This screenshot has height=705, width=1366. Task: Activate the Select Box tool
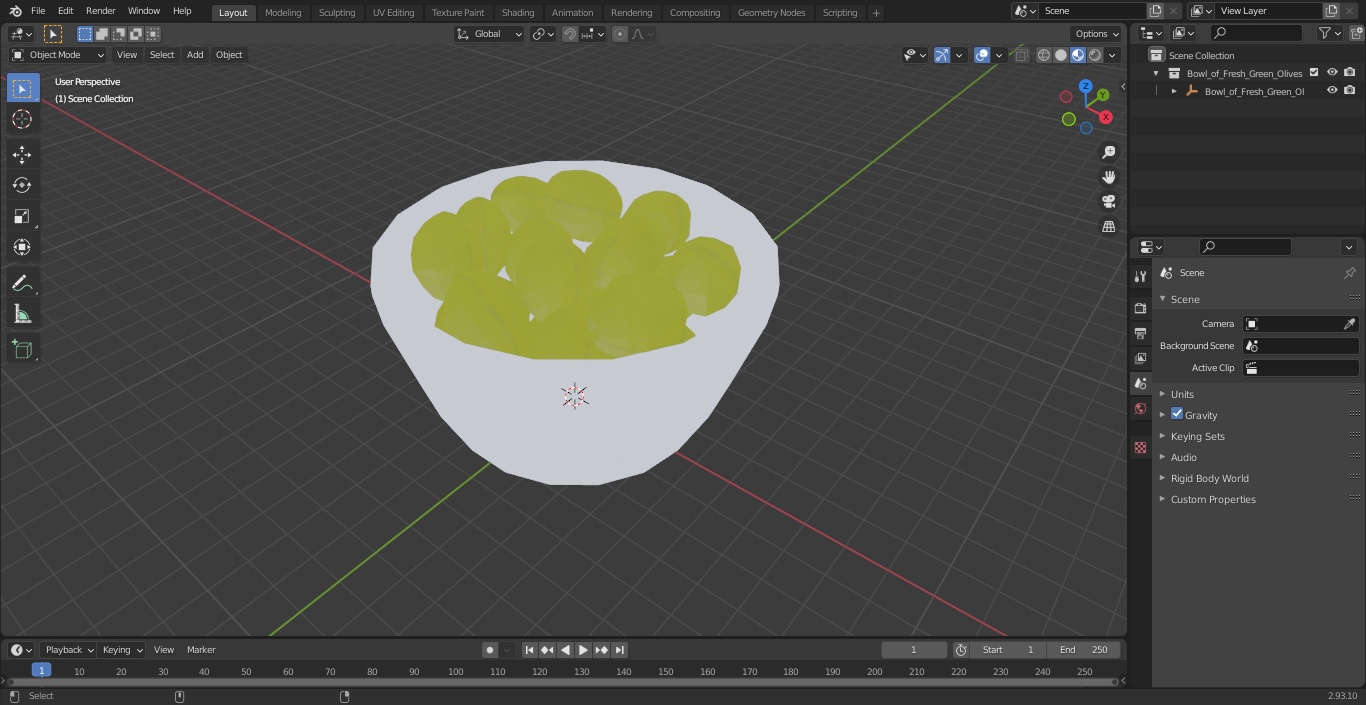click(22, 88)
